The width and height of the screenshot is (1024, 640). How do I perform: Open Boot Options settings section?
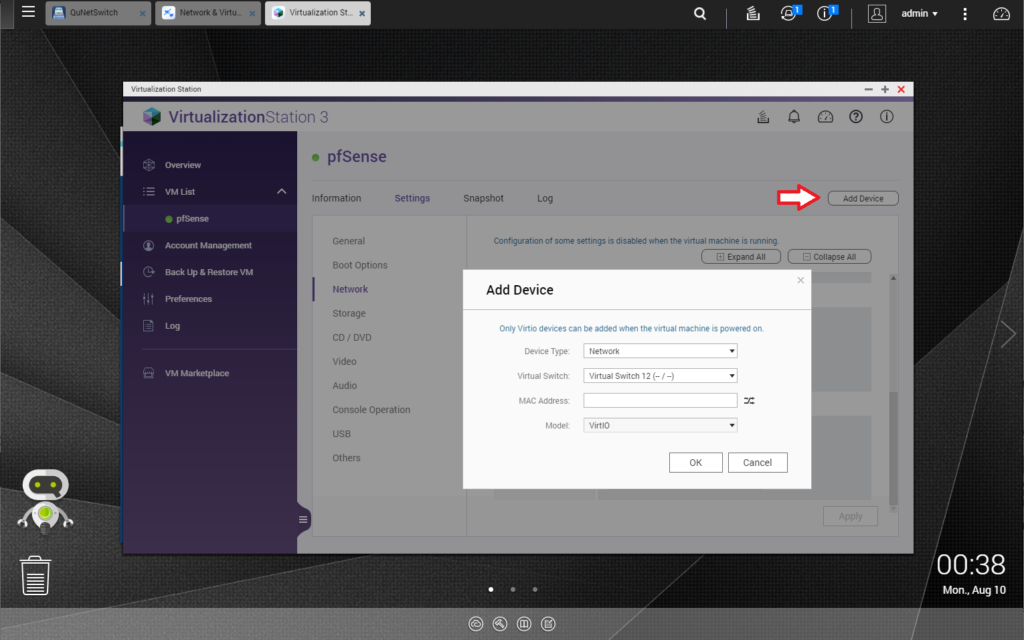[x=360, y=265]
